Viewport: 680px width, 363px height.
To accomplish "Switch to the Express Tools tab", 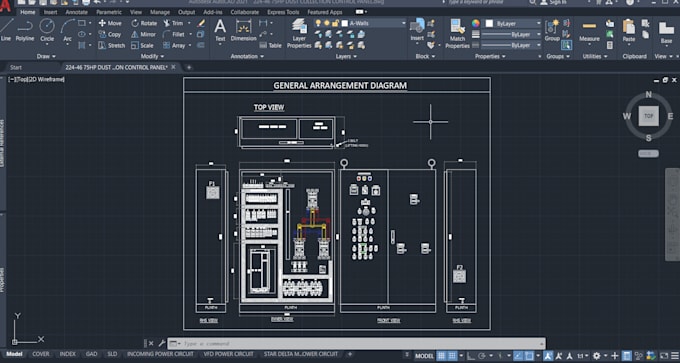I will tap(283, 12).
